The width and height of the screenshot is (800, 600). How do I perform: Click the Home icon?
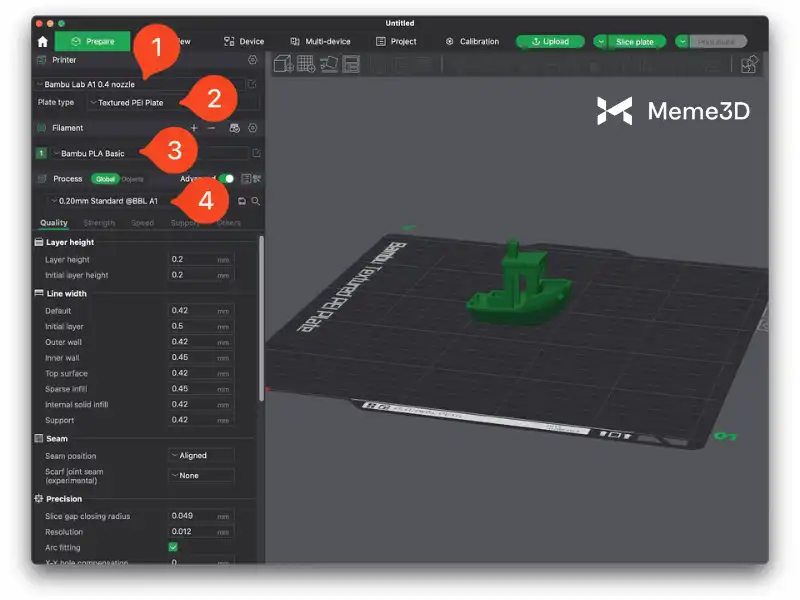coord(42,42)
